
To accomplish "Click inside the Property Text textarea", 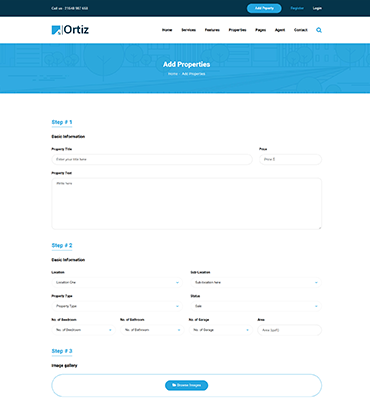I will [187, 204].
